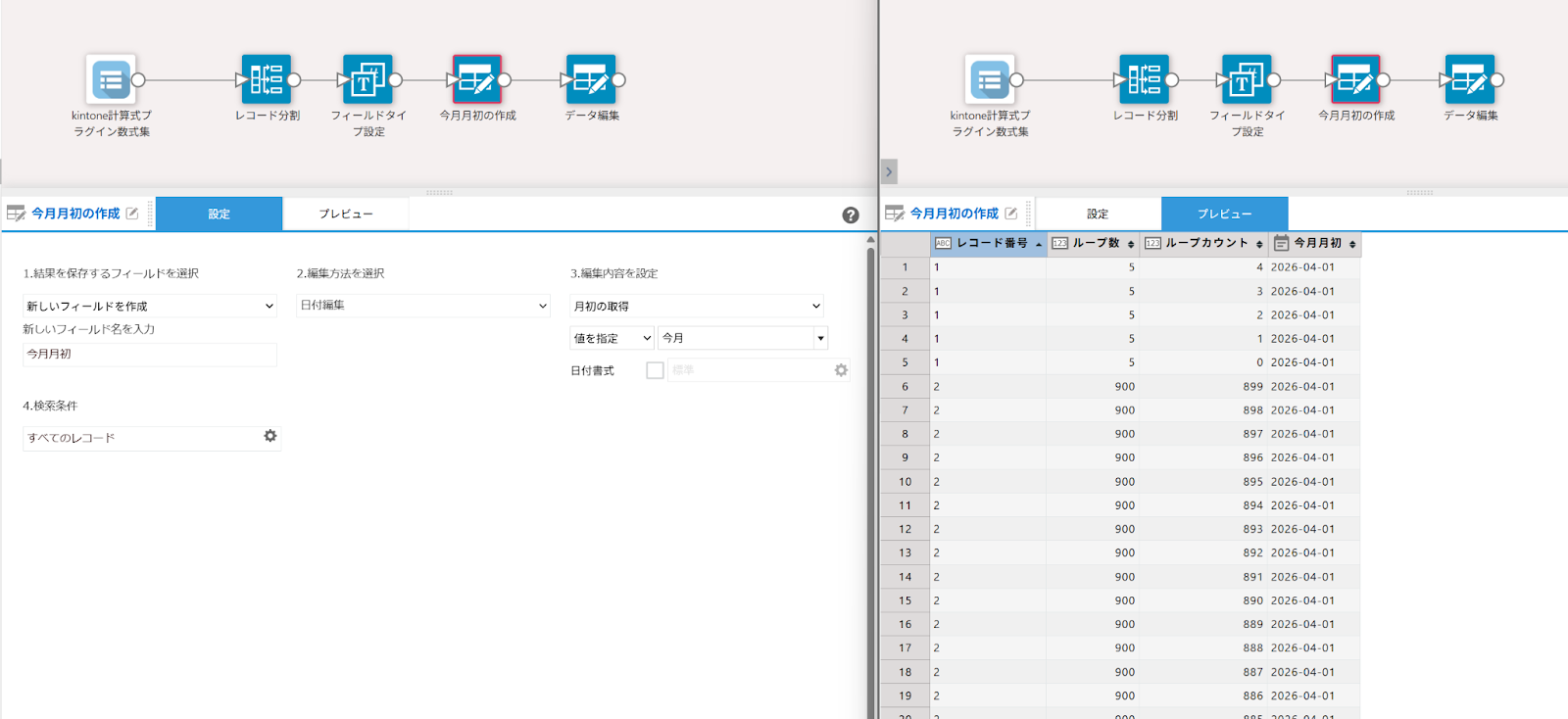Select the フィールドタイプ設定 node in left flow
This screenshot has width=1568, height=719.
pyautogui.click(x=367, y=79)
